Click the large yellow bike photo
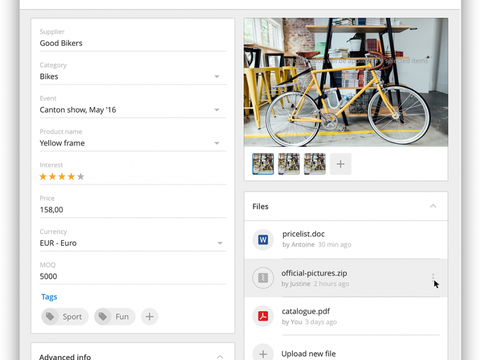The image size is (480, 360). click(x=346, y=82)
